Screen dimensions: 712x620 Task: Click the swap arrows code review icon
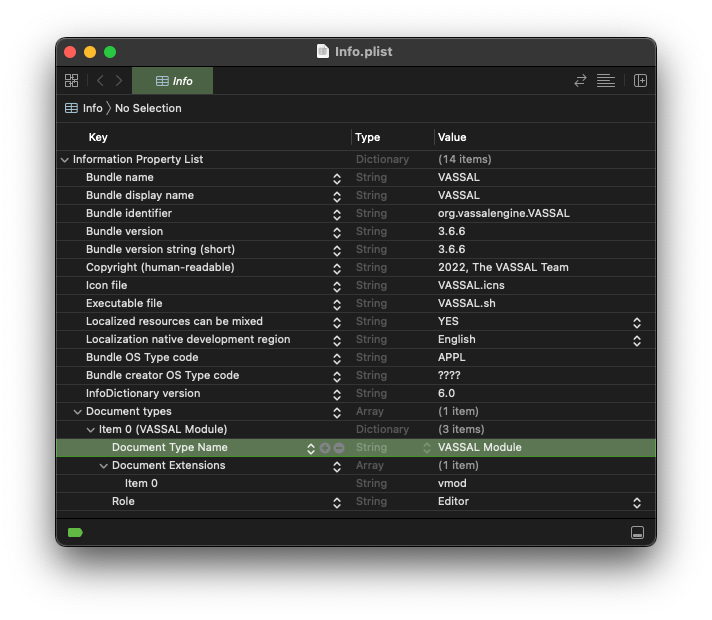580,81
